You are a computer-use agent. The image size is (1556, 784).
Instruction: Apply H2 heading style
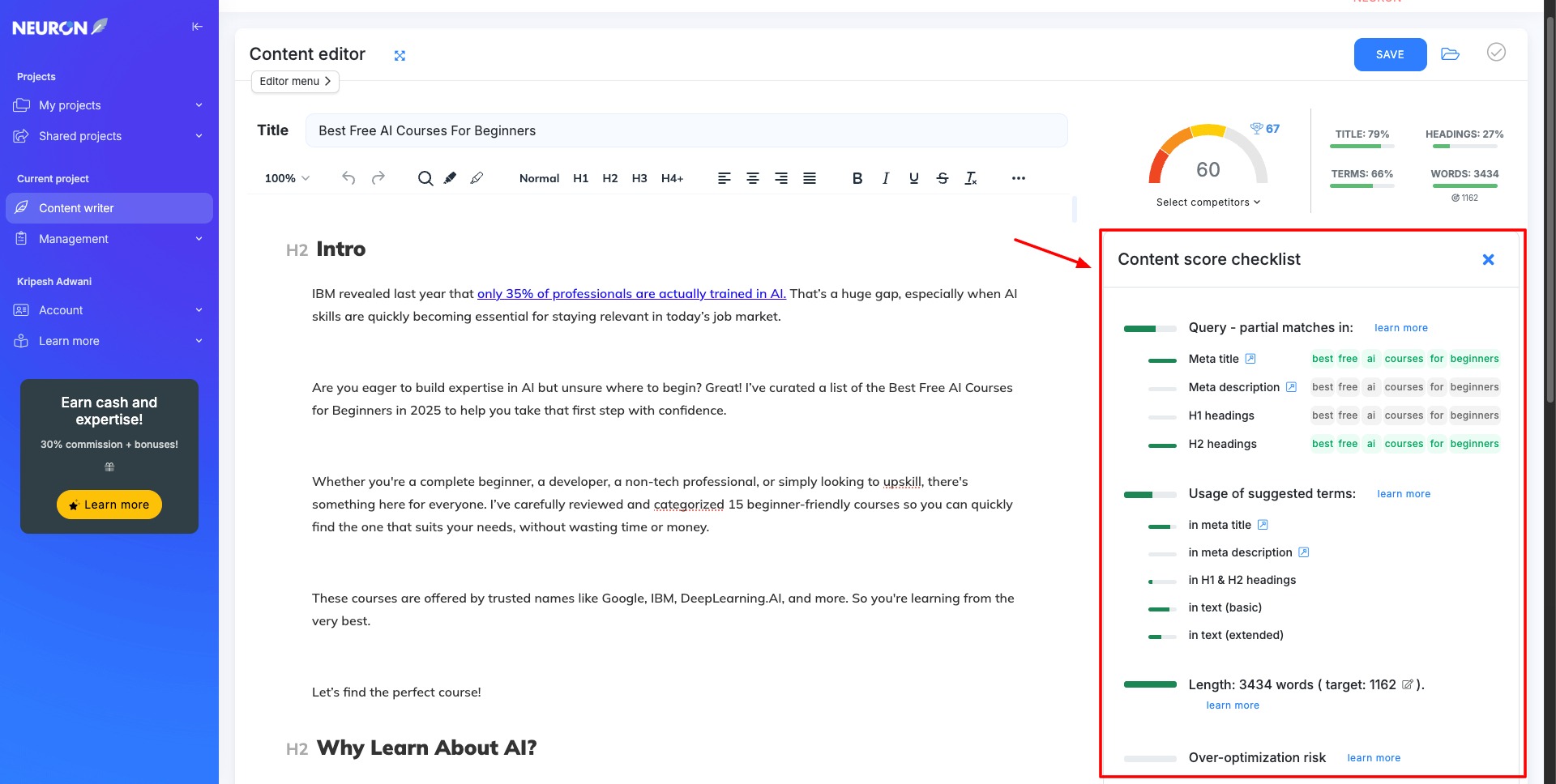click(x=610, y=178)
